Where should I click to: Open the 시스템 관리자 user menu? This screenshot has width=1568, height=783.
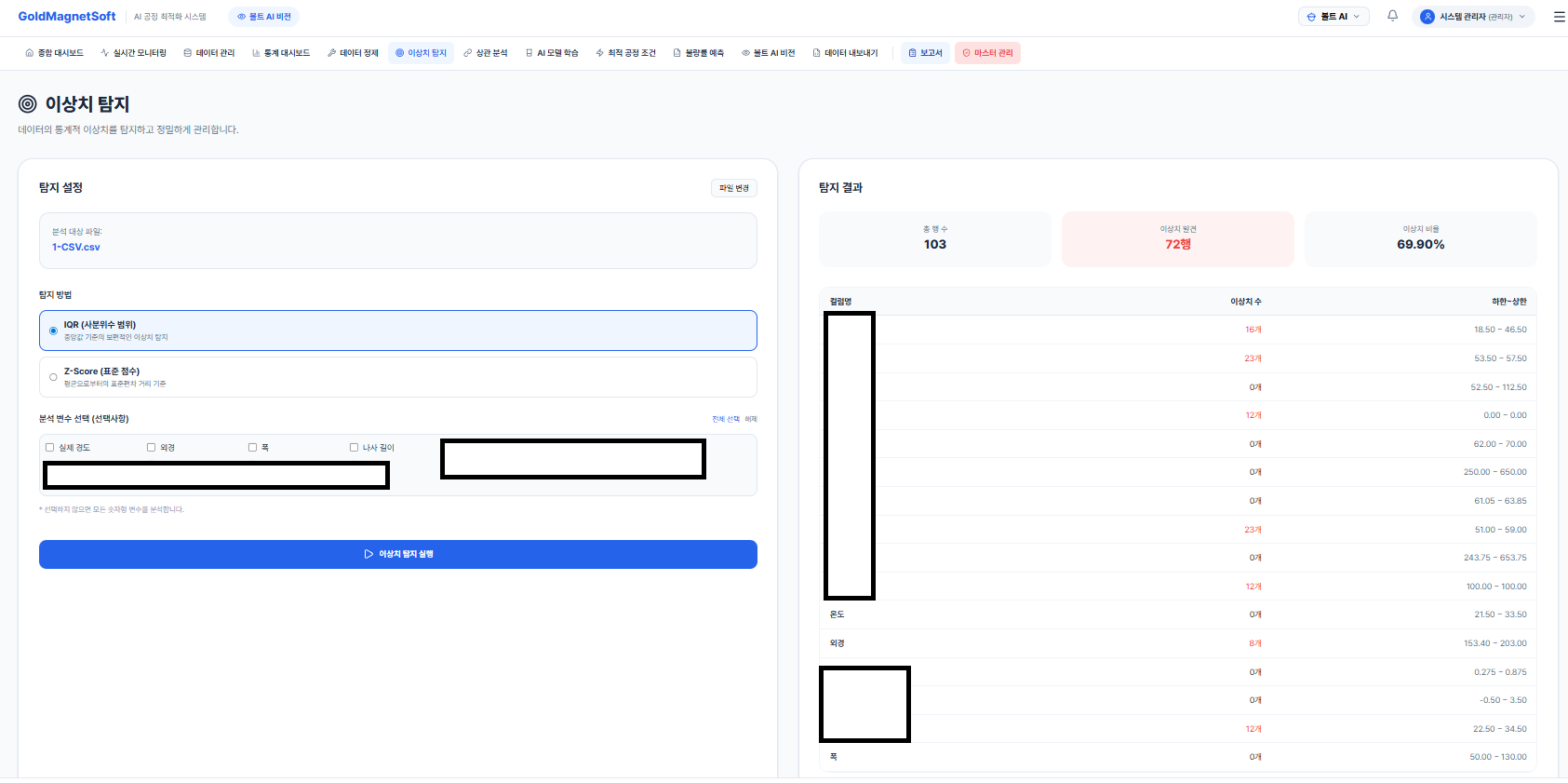1473,17
